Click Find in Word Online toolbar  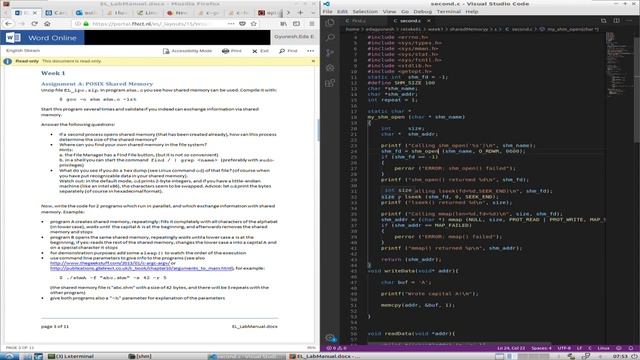click(x=288, y=51)
